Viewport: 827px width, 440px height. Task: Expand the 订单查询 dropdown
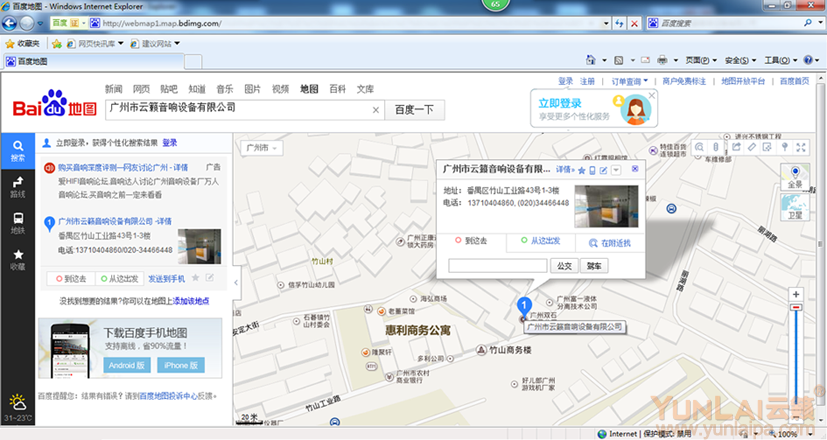click(629, 81)
